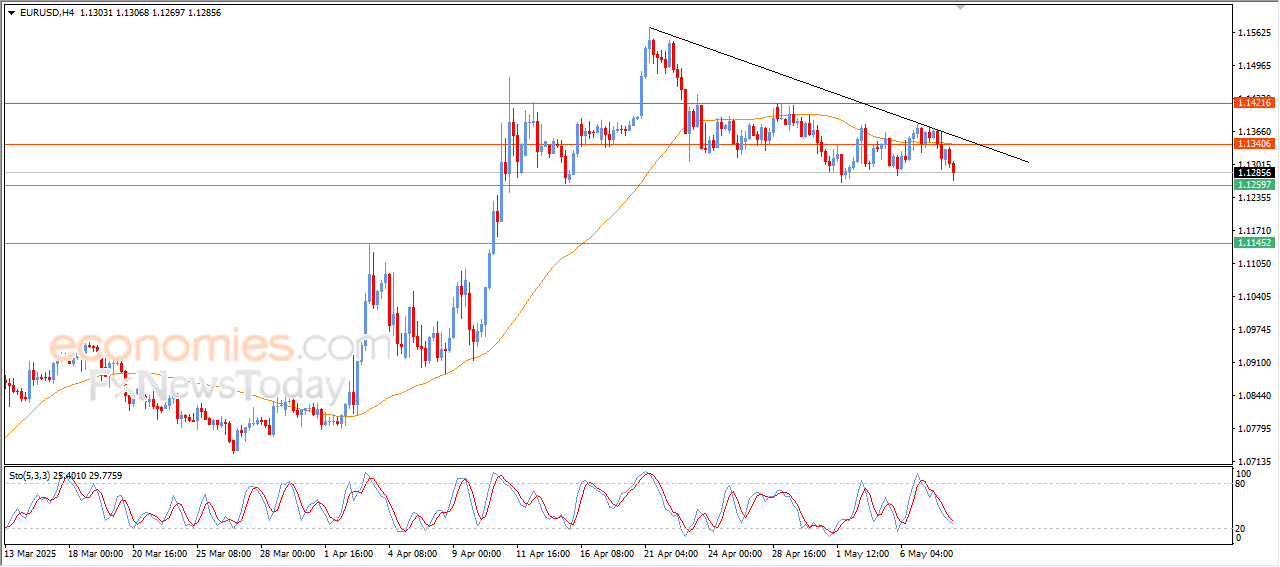Viewport: 1280px width, 567px height.
Task: Click the 1.13660 price axis label
Action: coord(1254,132)
